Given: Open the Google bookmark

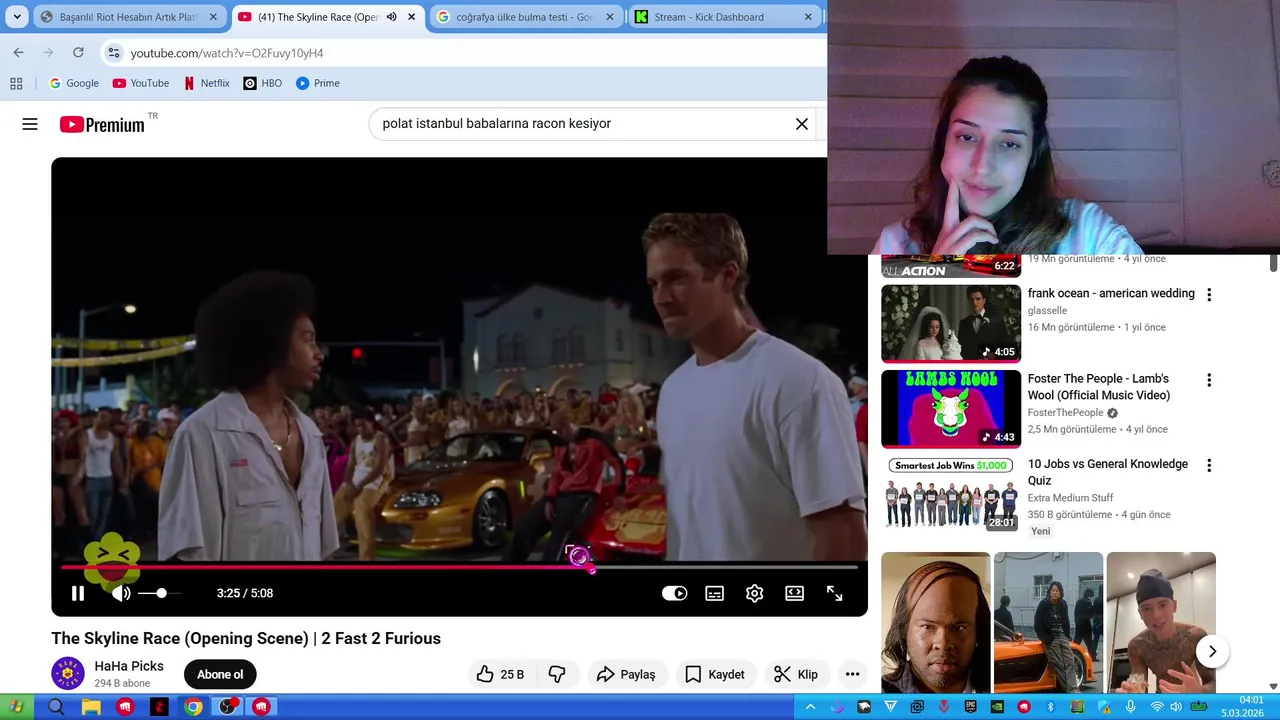Looking at the screenshot, I should click(74, 83).
